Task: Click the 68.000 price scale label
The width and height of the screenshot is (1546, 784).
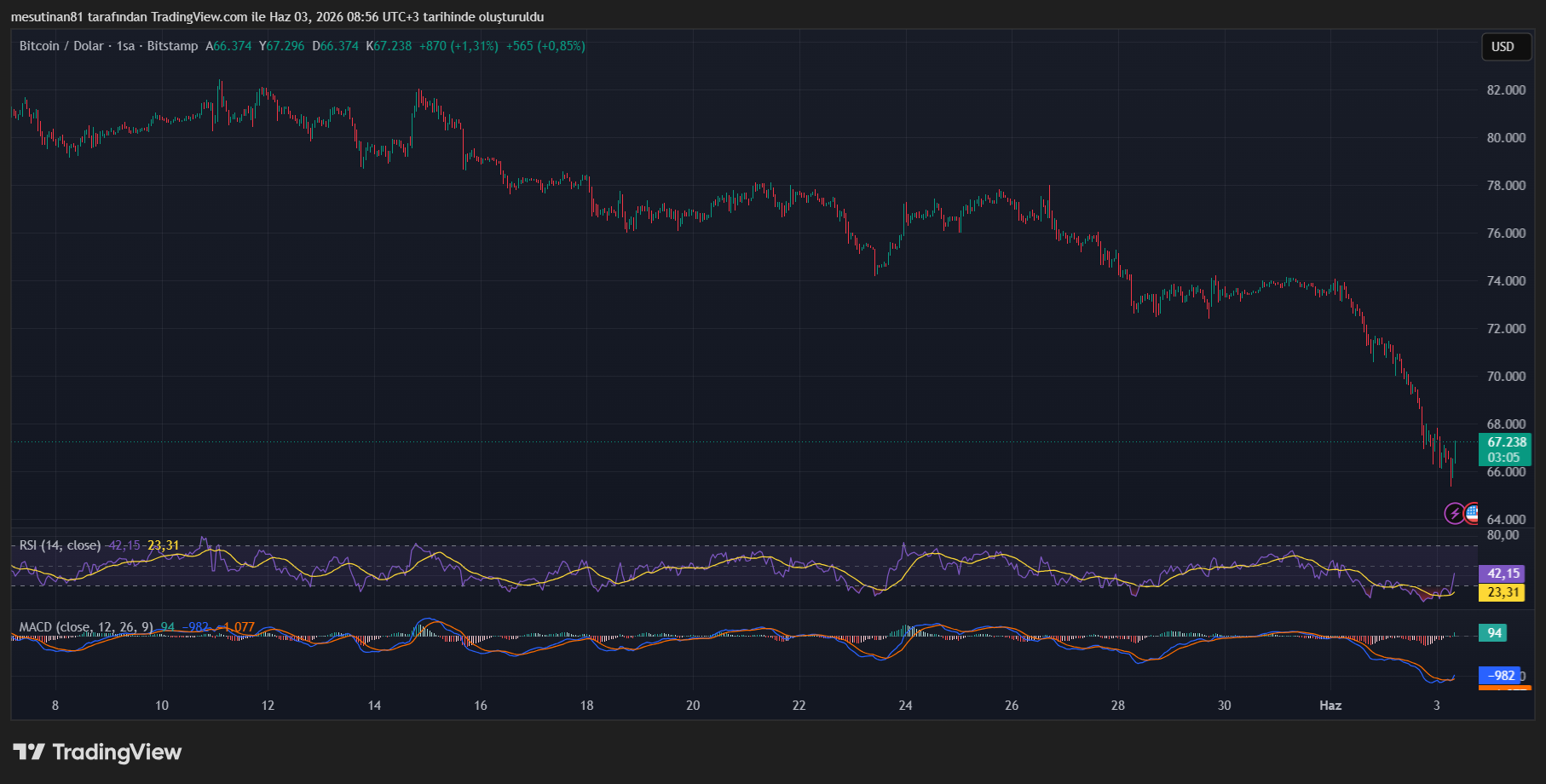Action: pyautogui.click(x=1506, y=424)
